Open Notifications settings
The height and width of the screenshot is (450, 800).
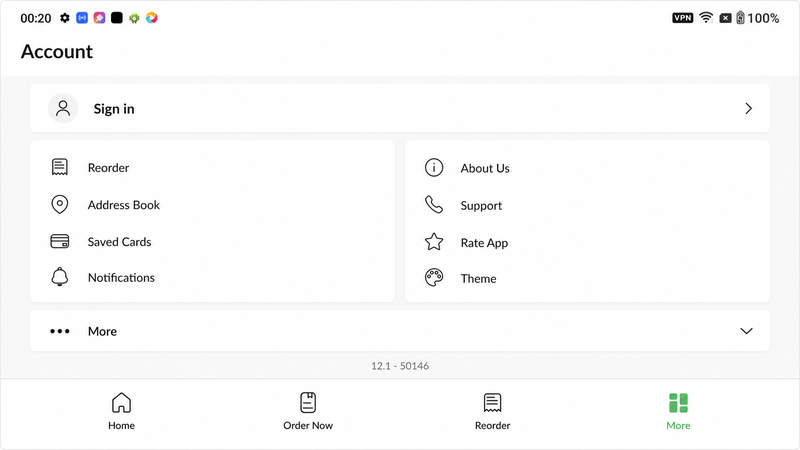pos(121,278)
